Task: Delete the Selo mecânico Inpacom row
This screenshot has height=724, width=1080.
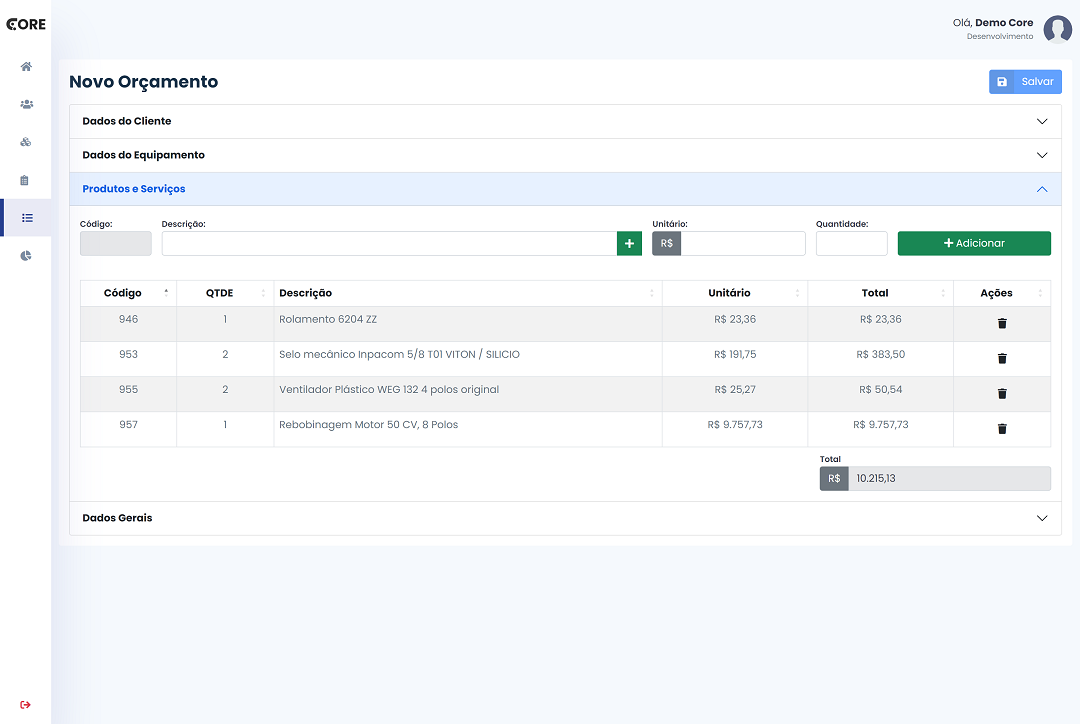Action: click(x=1002, y=358)
